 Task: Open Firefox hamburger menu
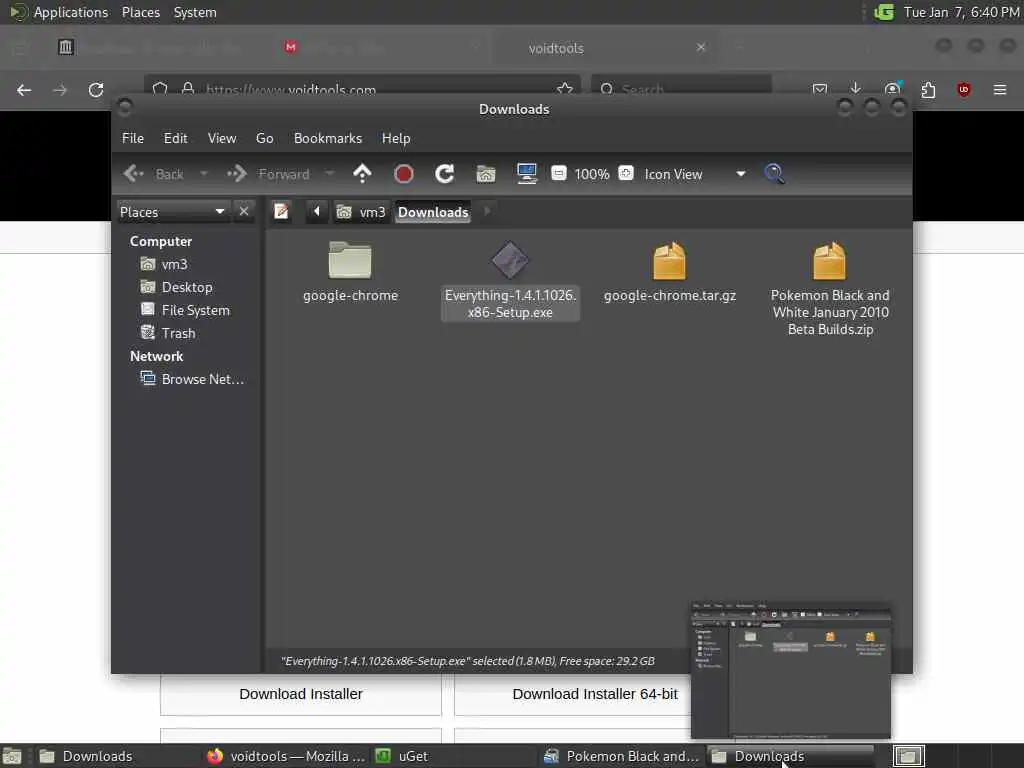click(x=1000, y=89)
